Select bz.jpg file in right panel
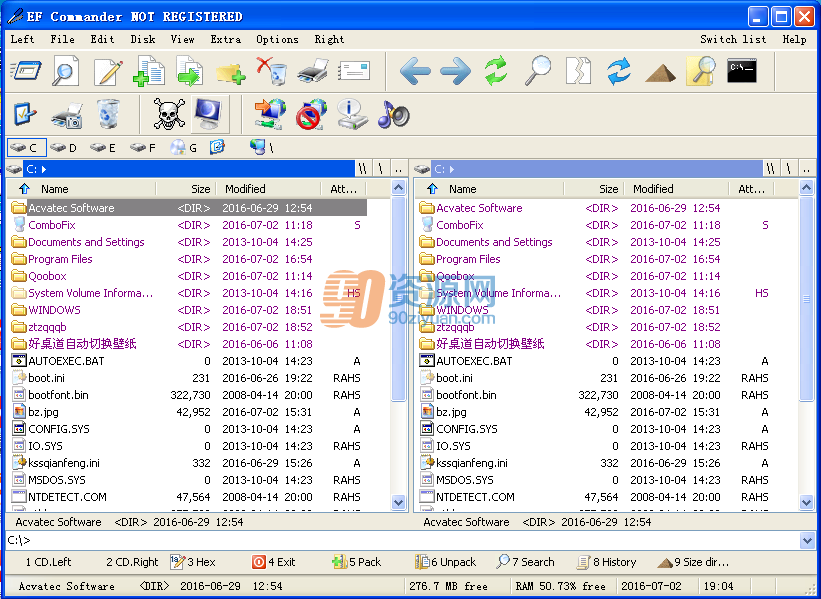The image size is (821, 599). (x=596, y=412)
